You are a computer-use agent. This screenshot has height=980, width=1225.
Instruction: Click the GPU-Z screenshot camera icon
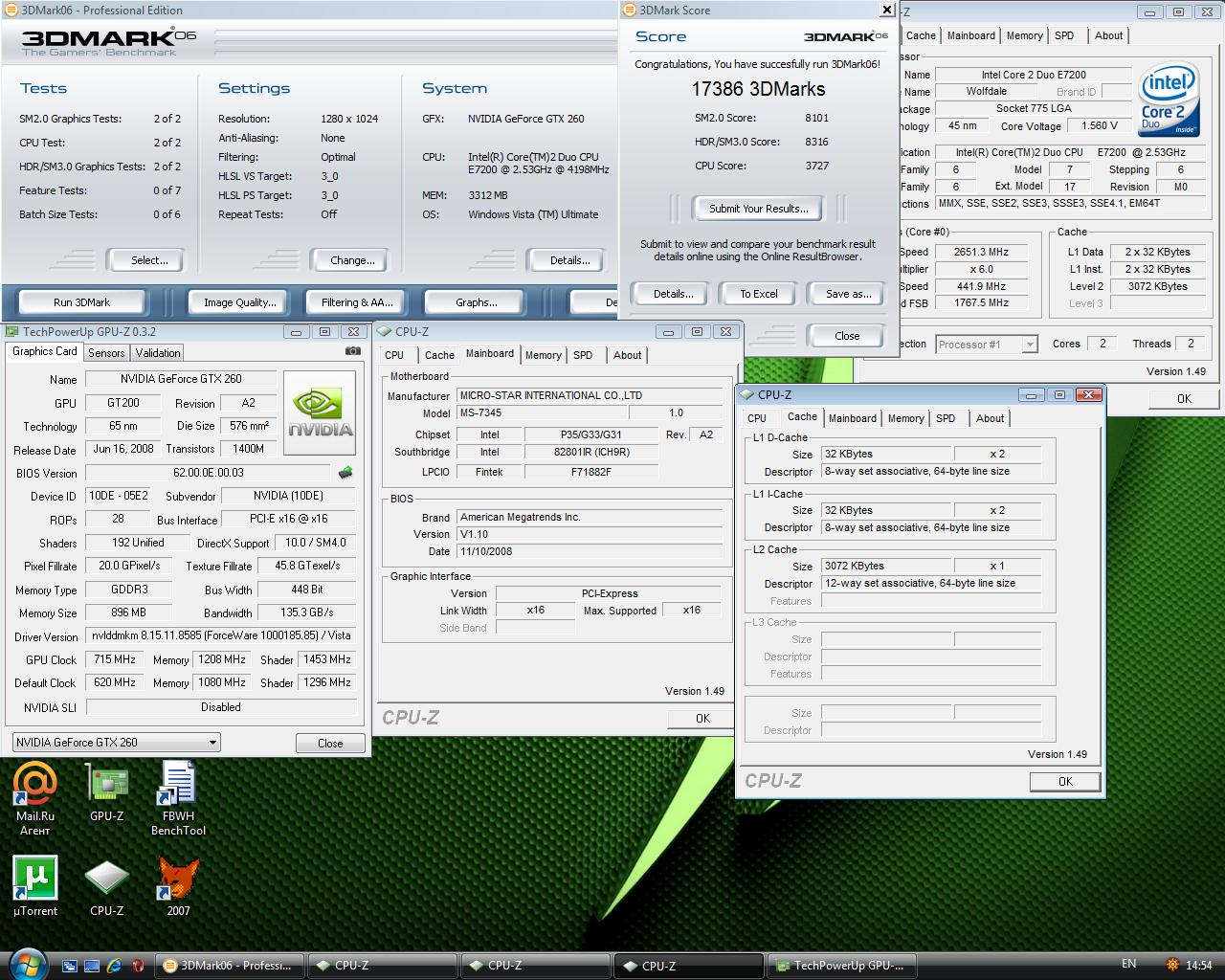pos(353,351)
